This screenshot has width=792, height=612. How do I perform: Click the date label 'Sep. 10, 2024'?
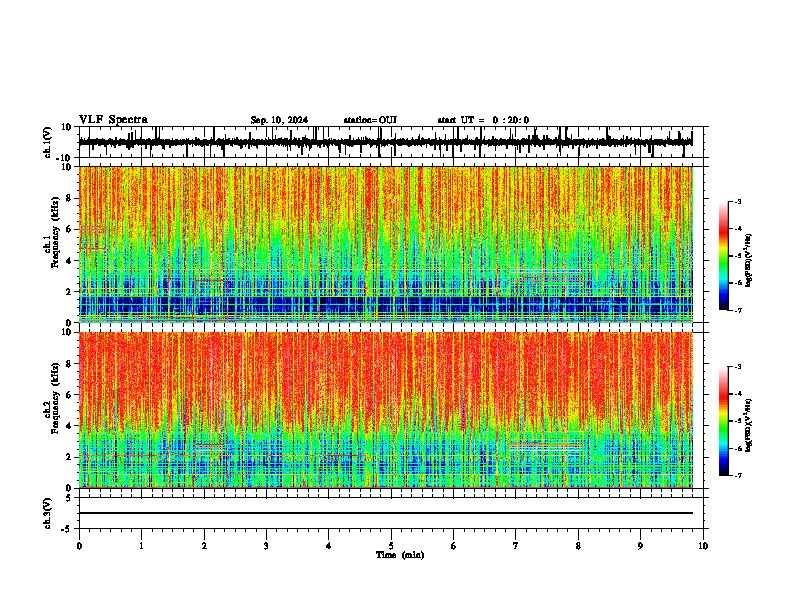(279, 120)
